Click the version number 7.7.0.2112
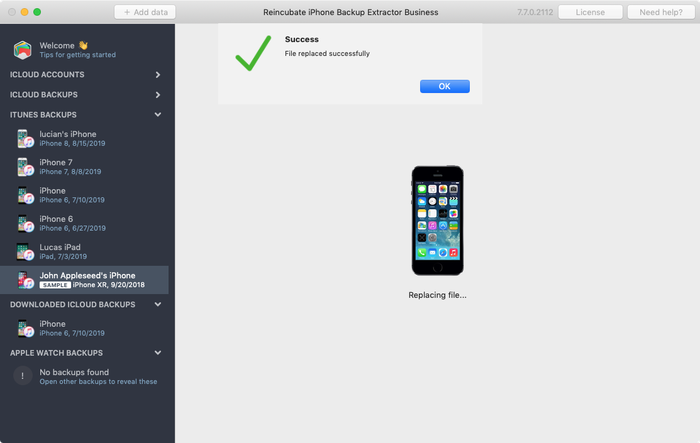Viewport: 700px width, 443px height. (x=535, y=12)
